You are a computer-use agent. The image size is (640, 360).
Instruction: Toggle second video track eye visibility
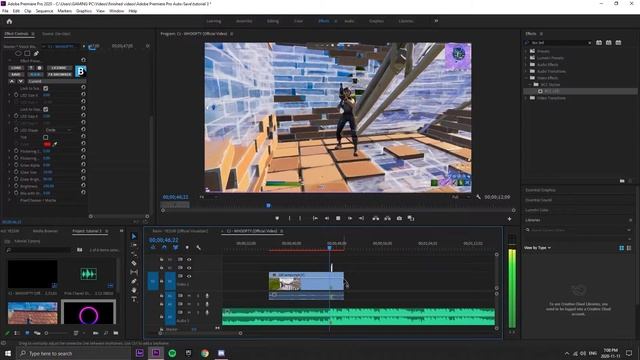[189, 268]
